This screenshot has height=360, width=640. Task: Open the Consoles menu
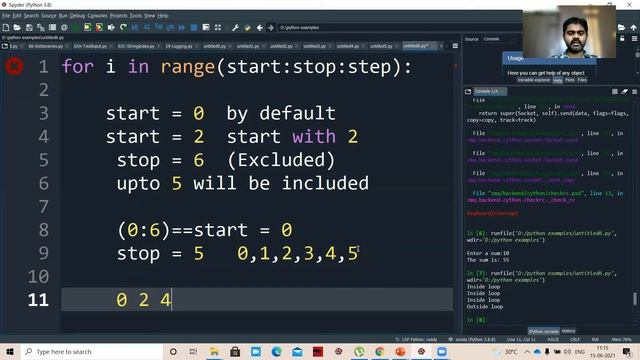[97, 16]
